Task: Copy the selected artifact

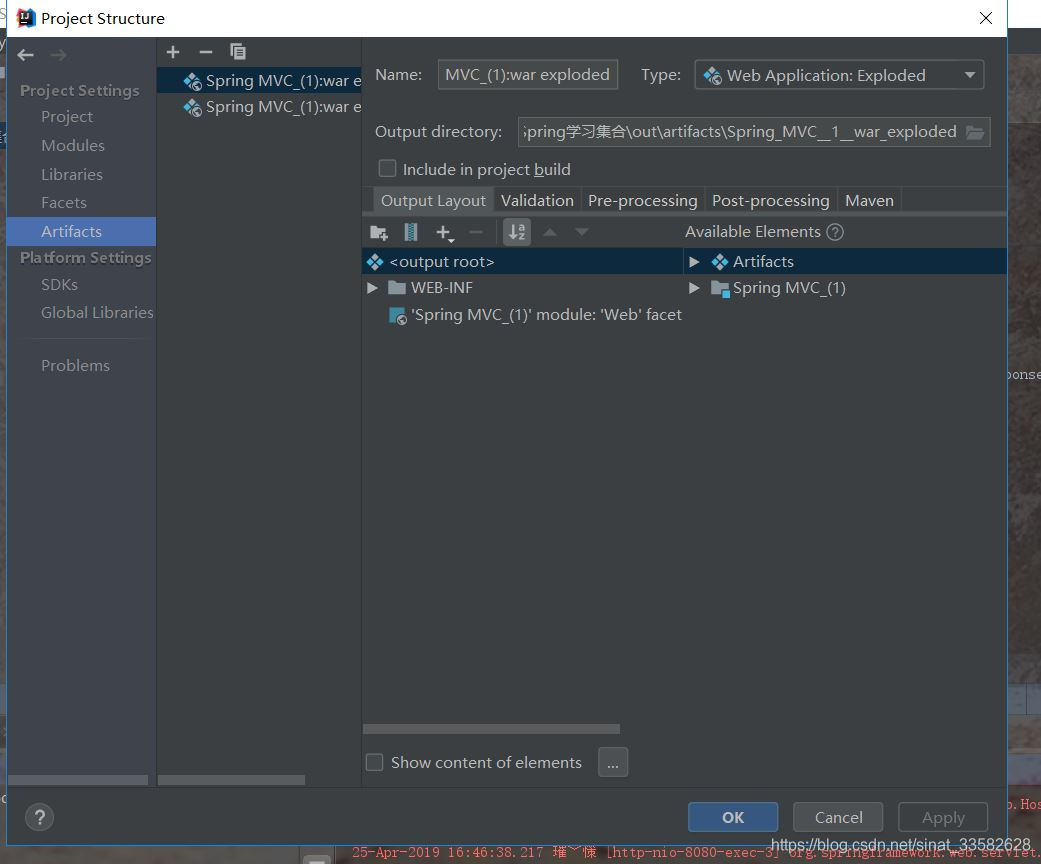Action: point(238,52)
